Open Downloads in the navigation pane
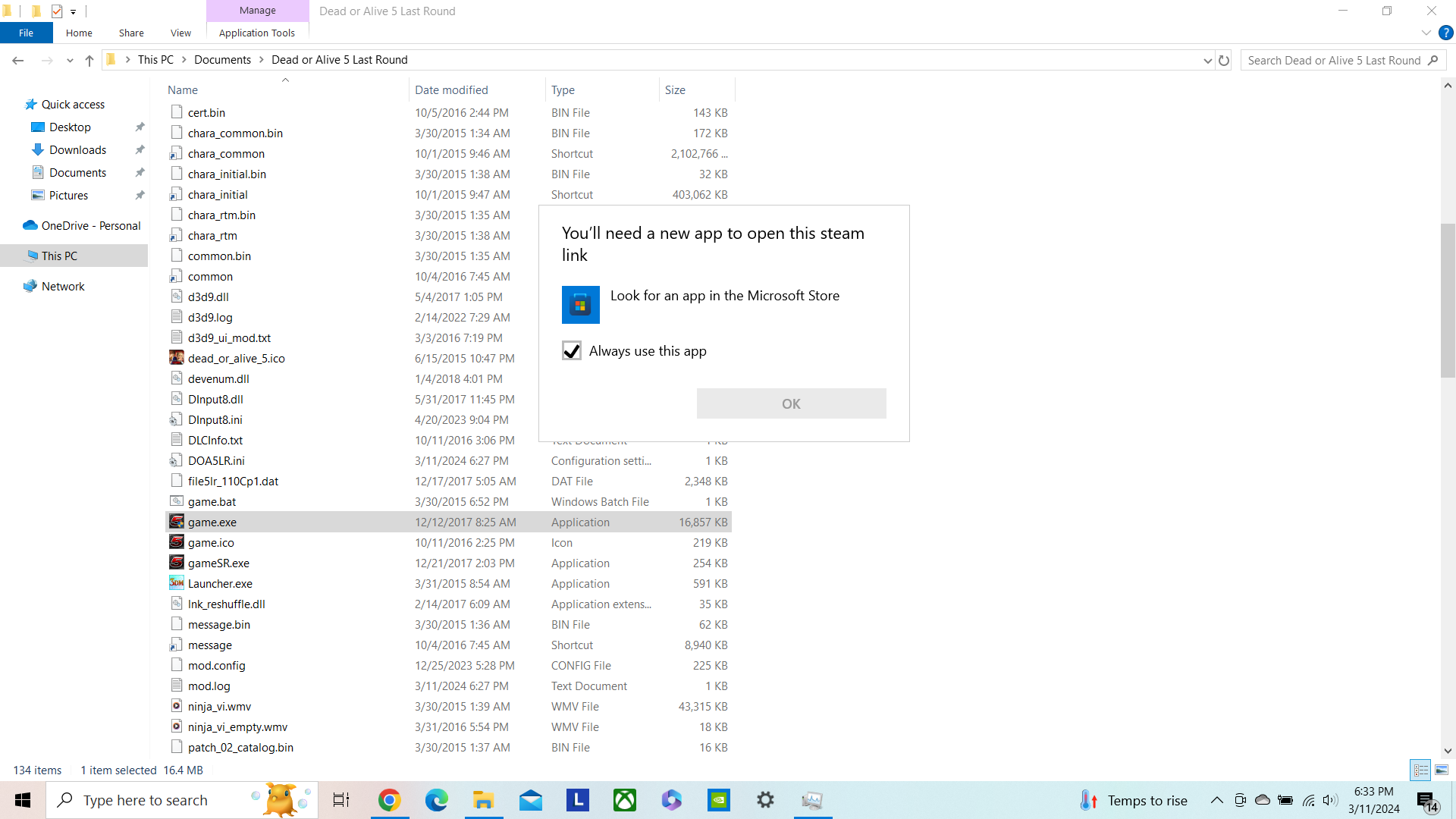The height and width of the screenshot is (819, 1456). click(x=77, y=149)
